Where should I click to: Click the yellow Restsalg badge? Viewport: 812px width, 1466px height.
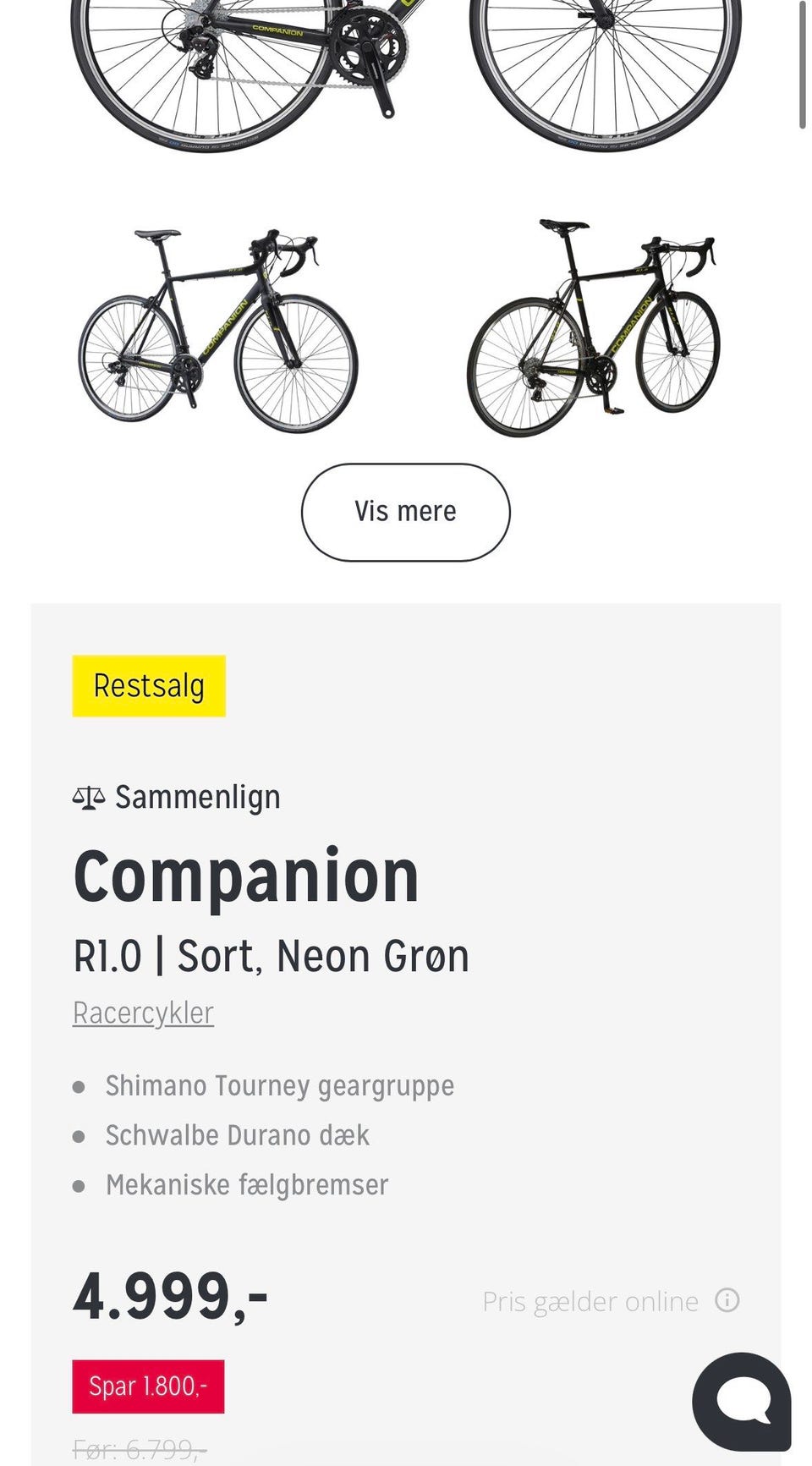point(149,686)
